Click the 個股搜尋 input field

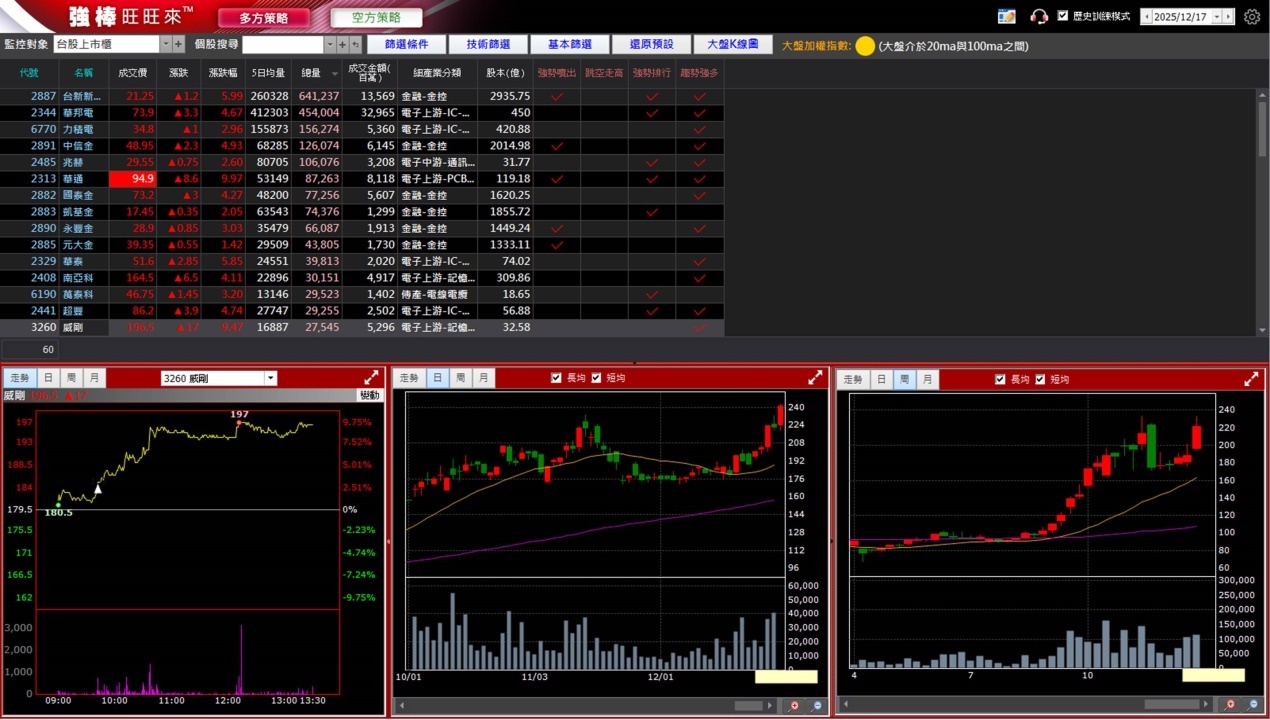[x=283, y=44]
